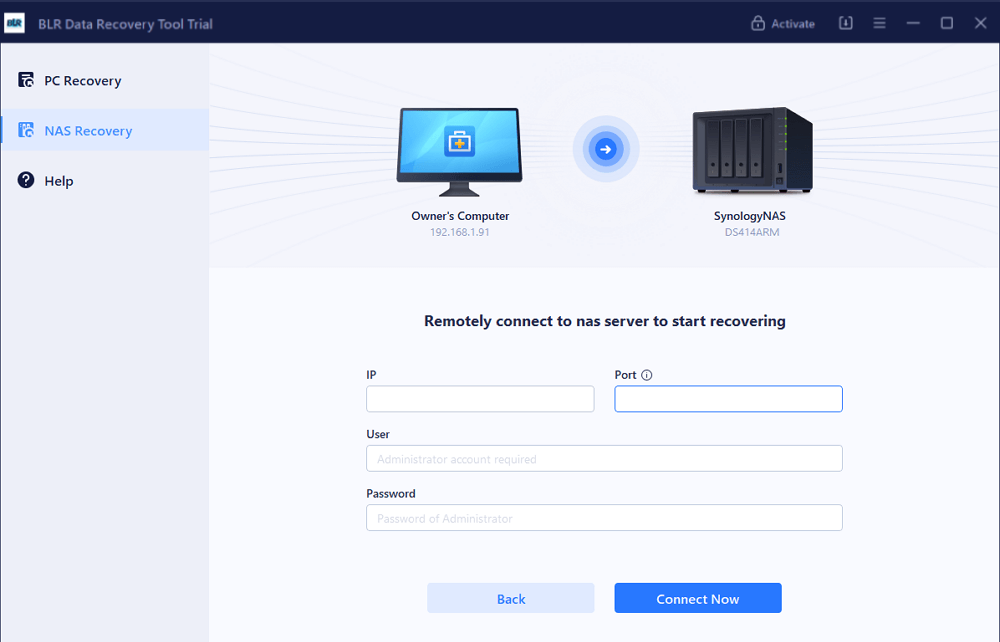Click the Owner's Computer label

460,216
